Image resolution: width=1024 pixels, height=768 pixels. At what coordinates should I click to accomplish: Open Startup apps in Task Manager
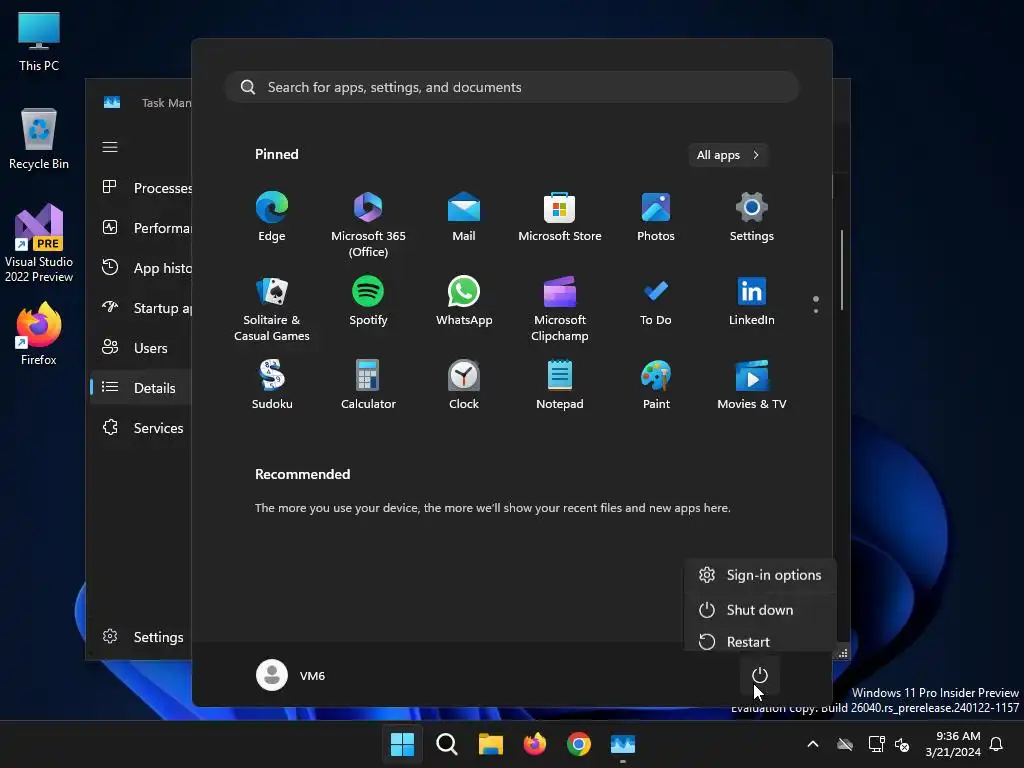(141, 308)
